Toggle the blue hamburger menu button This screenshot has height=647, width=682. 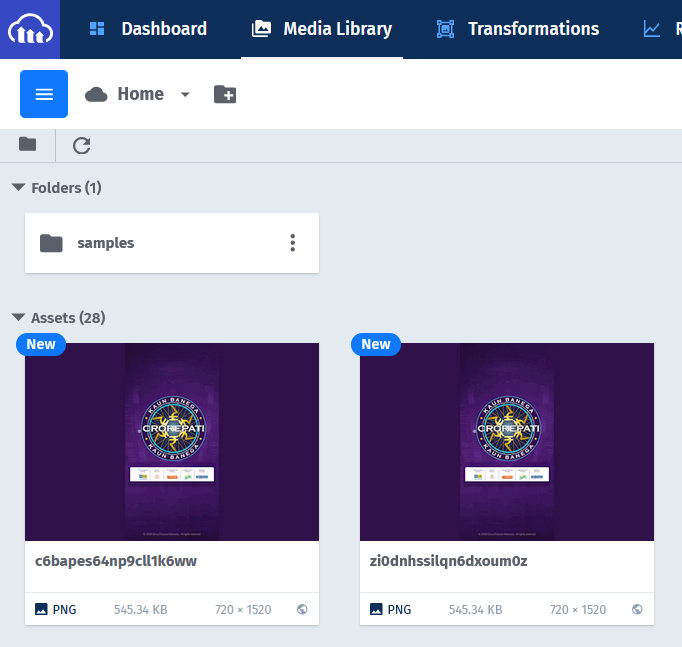point(44,94)
